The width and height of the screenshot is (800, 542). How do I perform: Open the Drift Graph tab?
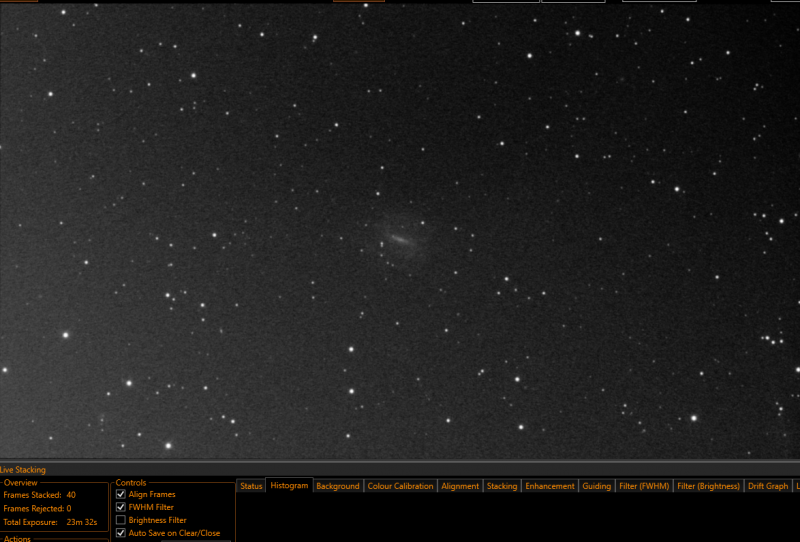768,486
